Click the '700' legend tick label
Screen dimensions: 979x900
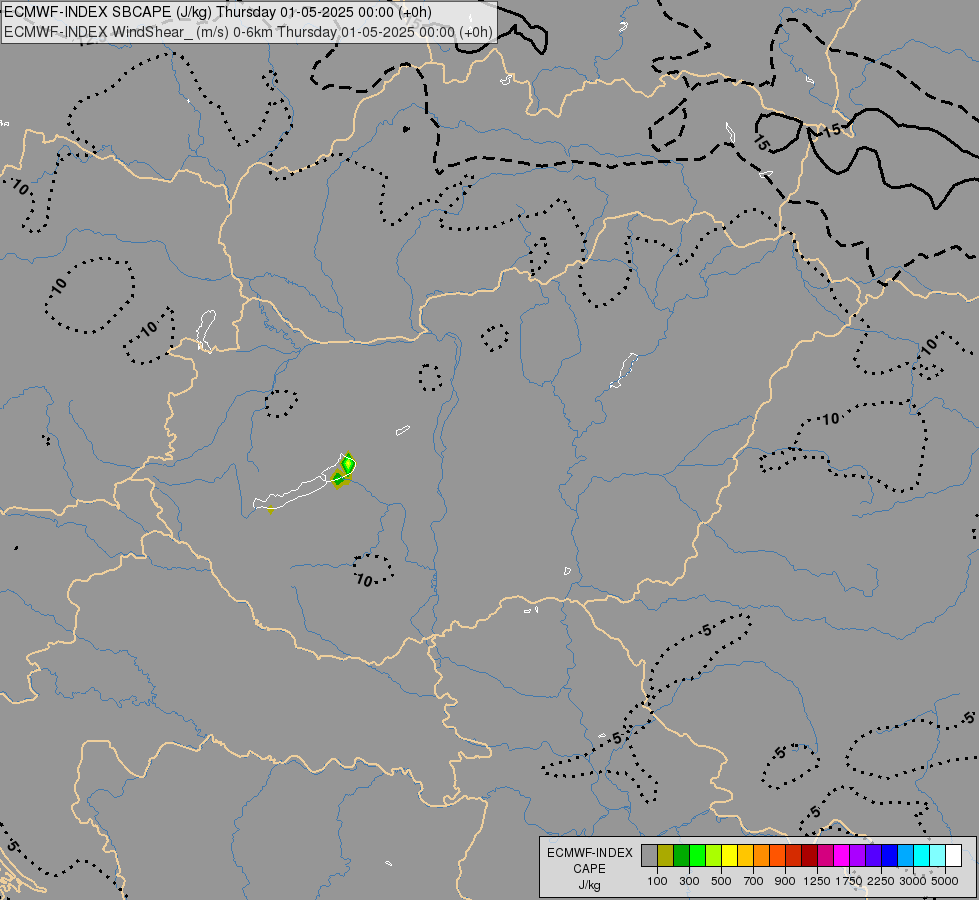pyautogui.click(x=754, y=881)
